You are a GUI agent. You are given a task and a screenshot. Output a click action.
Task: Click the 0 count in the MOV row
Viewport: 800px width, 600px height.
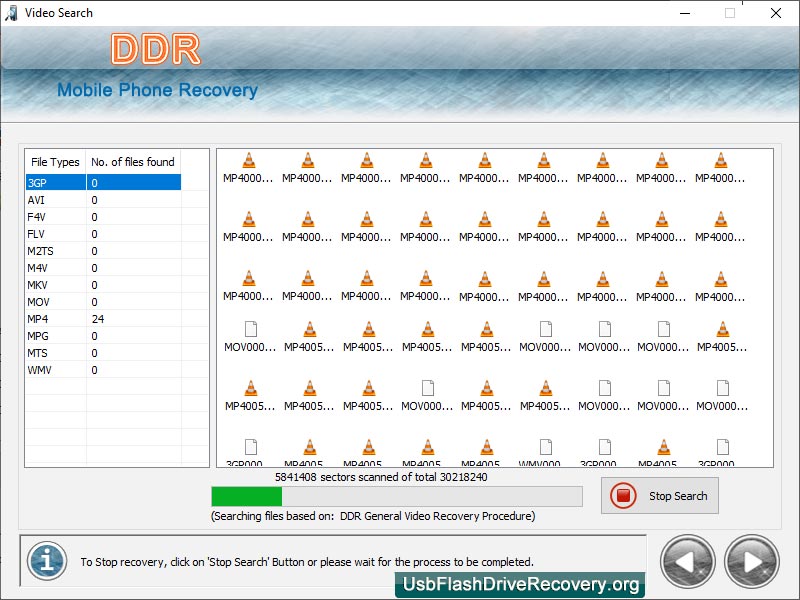click(x=94, y=302)
